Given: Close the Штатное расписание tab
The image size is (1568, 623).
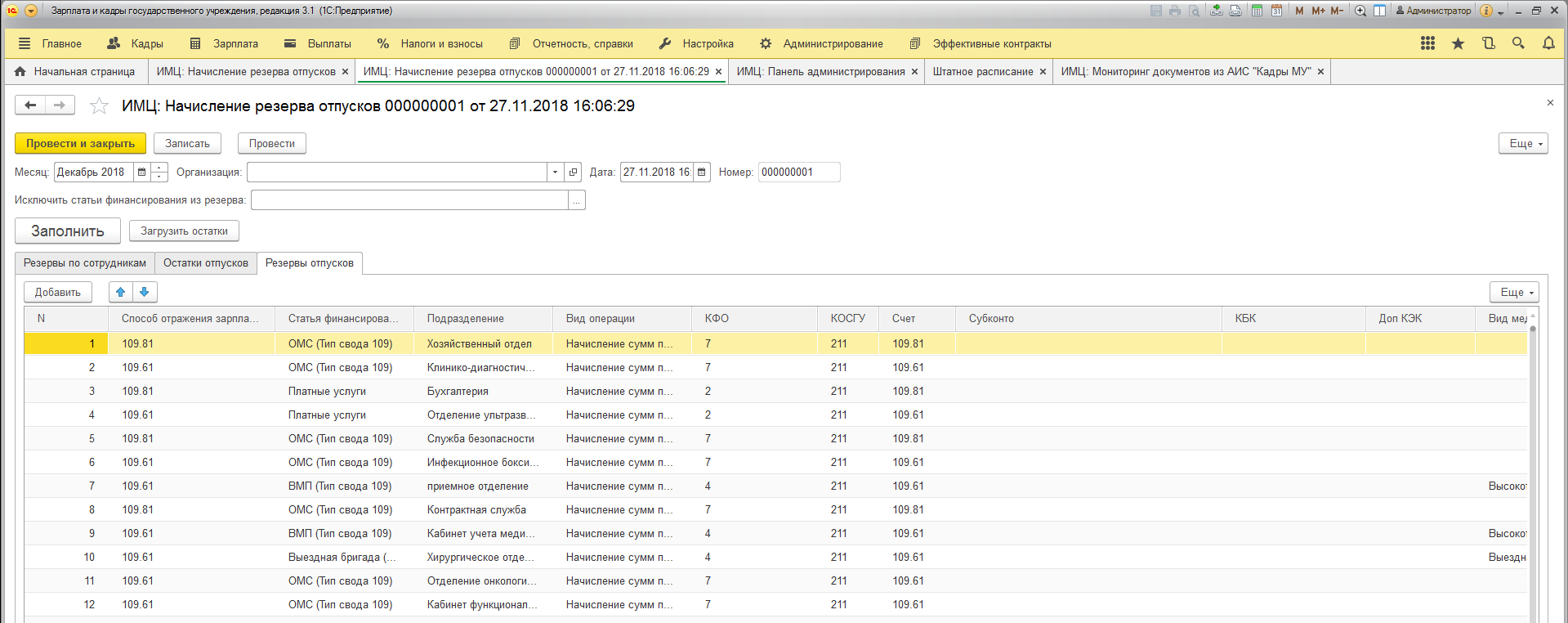Looking at the screenshot, I should [x=1043, y=72].
